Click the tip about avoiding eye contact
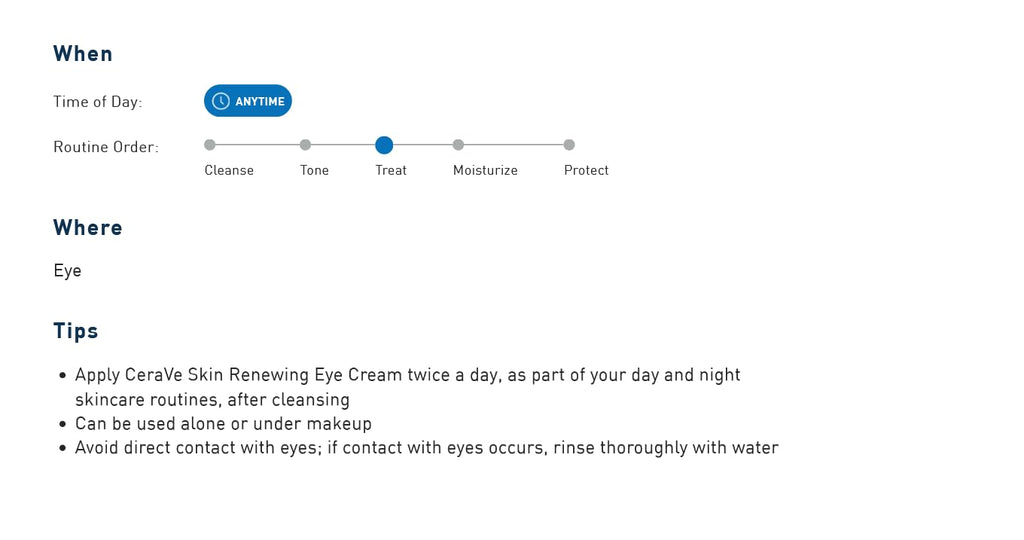1024x540 pixels. (x=426, y=448)
